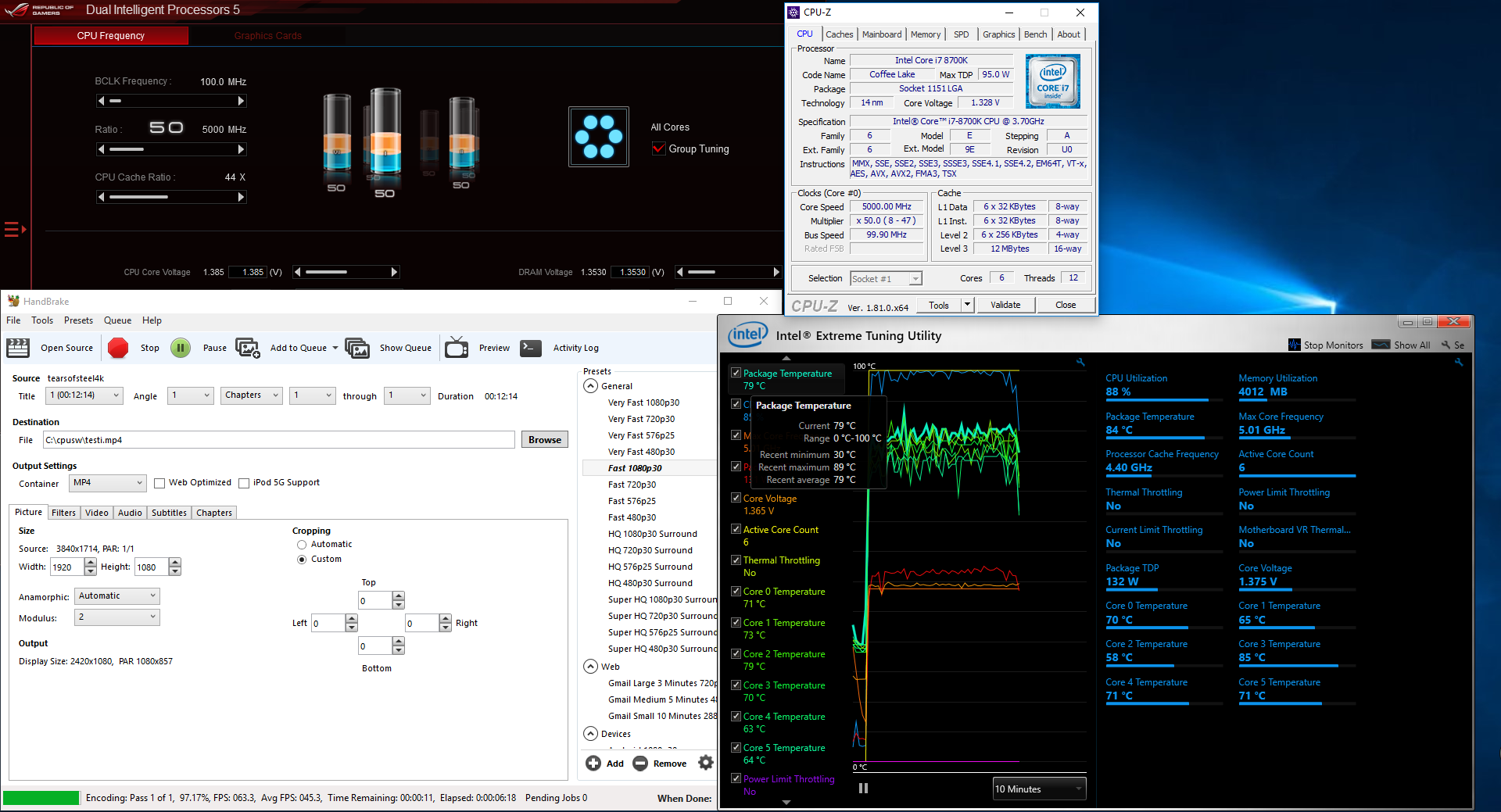Click the Validate button in CPU-Z

tap(1005, 305)
